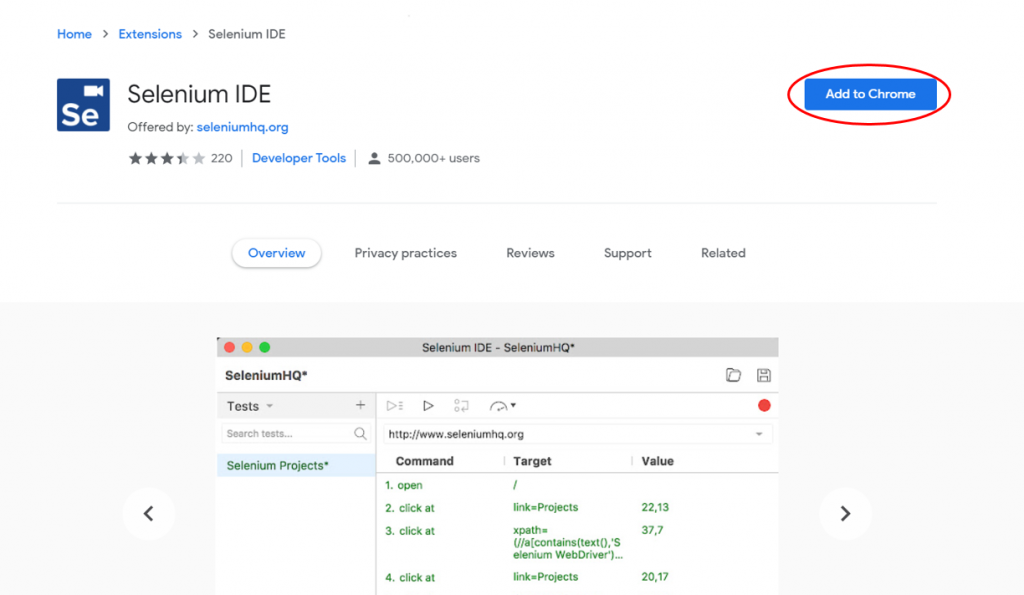Click the users person icon
1024x595 pixels.
coord(374,158)
